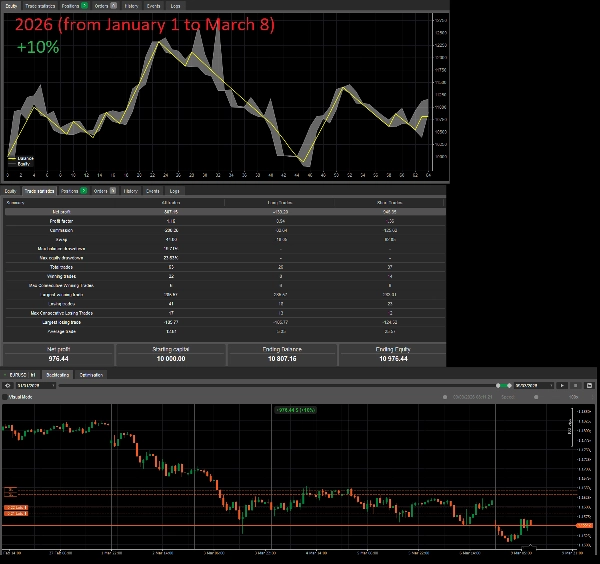The image size is (600, 564).
Task: Click the green +976.44 profit label on price chart
Action: point(295,410)
